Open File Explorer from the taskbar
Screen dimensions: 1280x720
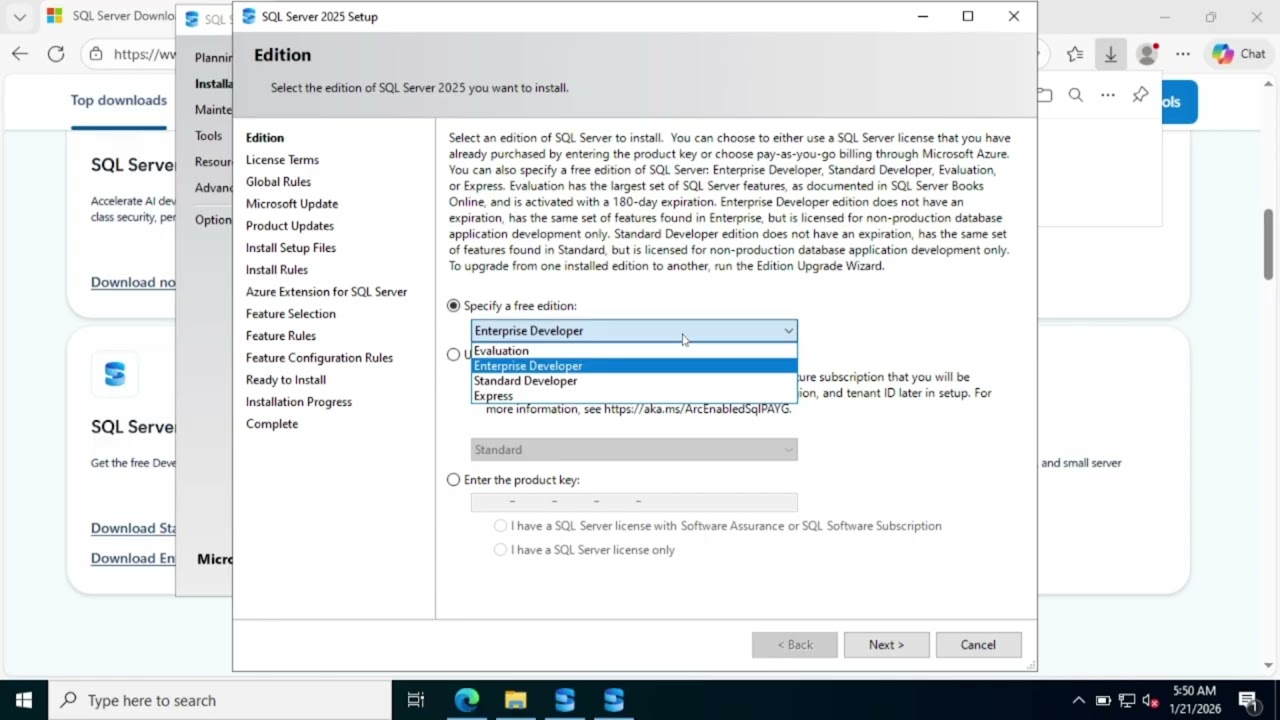(x=515, y=700)
